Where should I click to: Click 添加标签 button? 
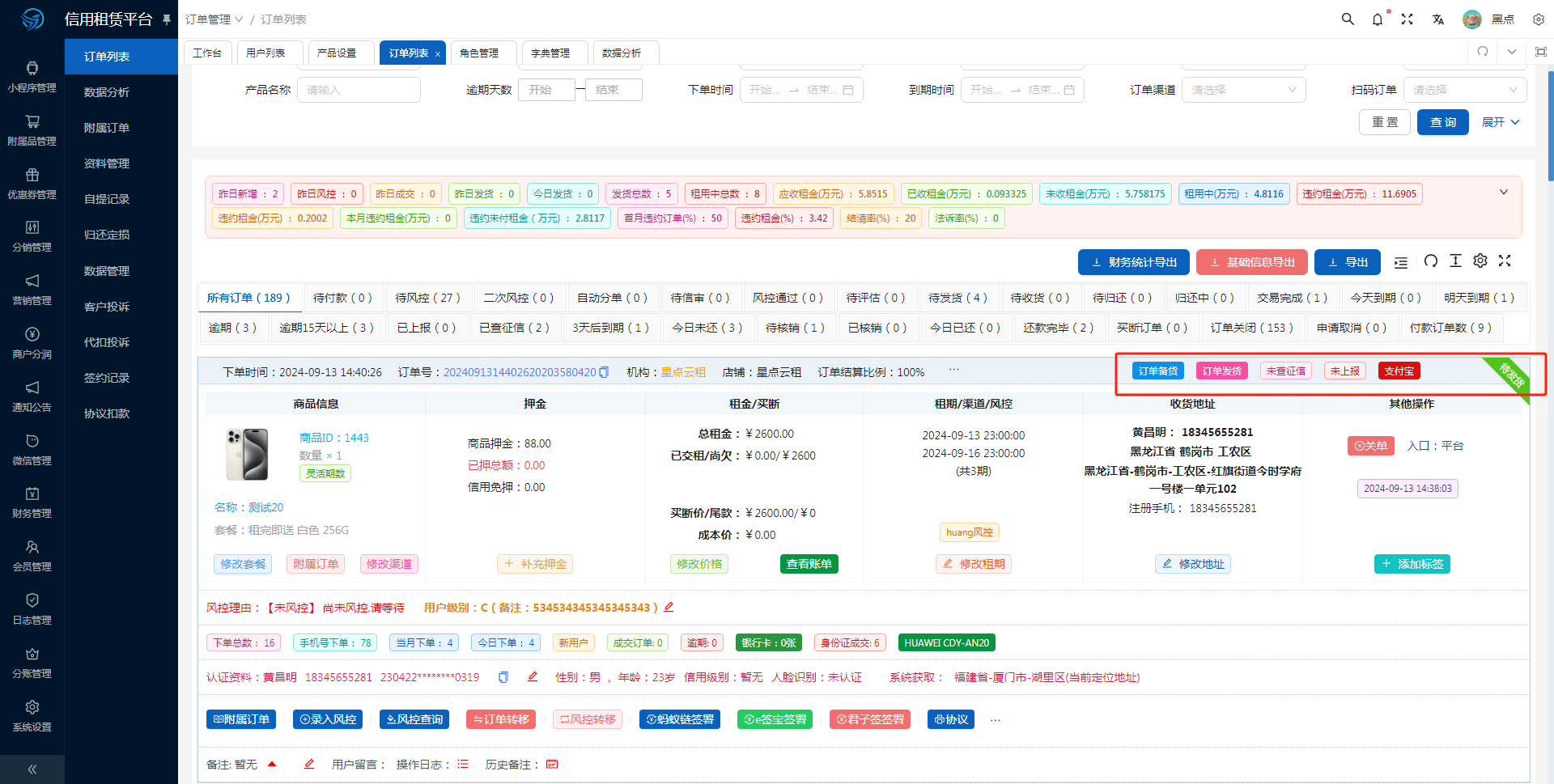coord(1412,564)
